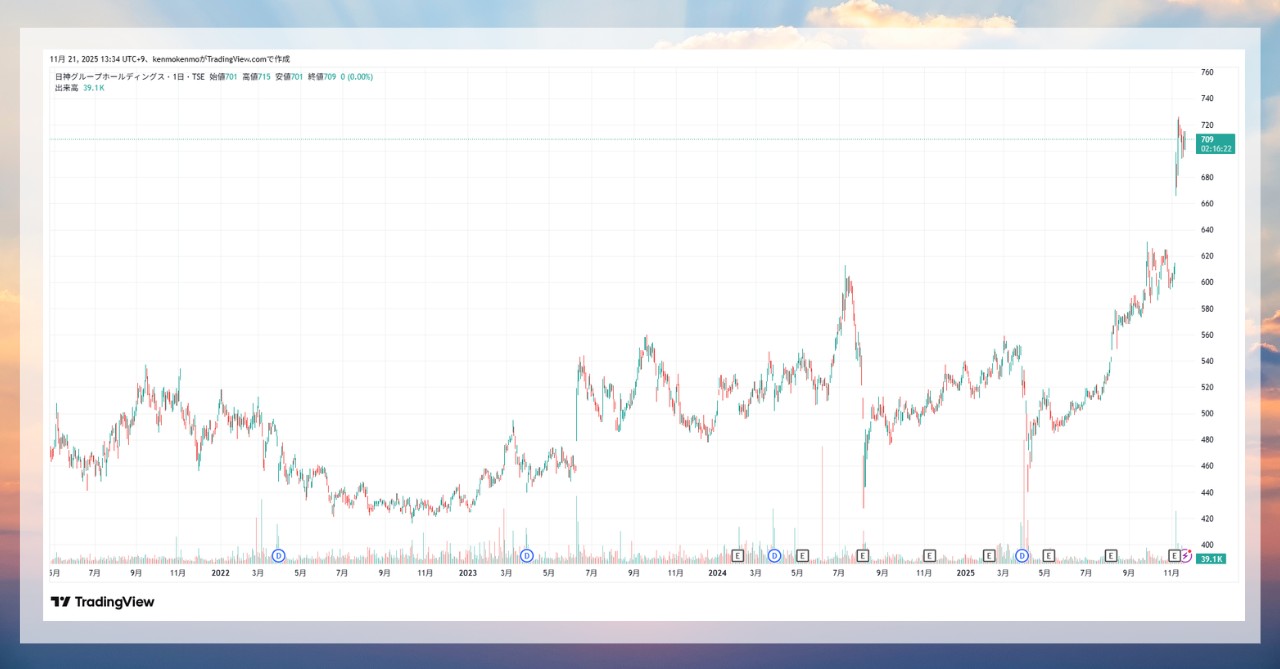Click the pink lightning bolt event icon
Viewport: 1280px width, 669px height.
1186,555
